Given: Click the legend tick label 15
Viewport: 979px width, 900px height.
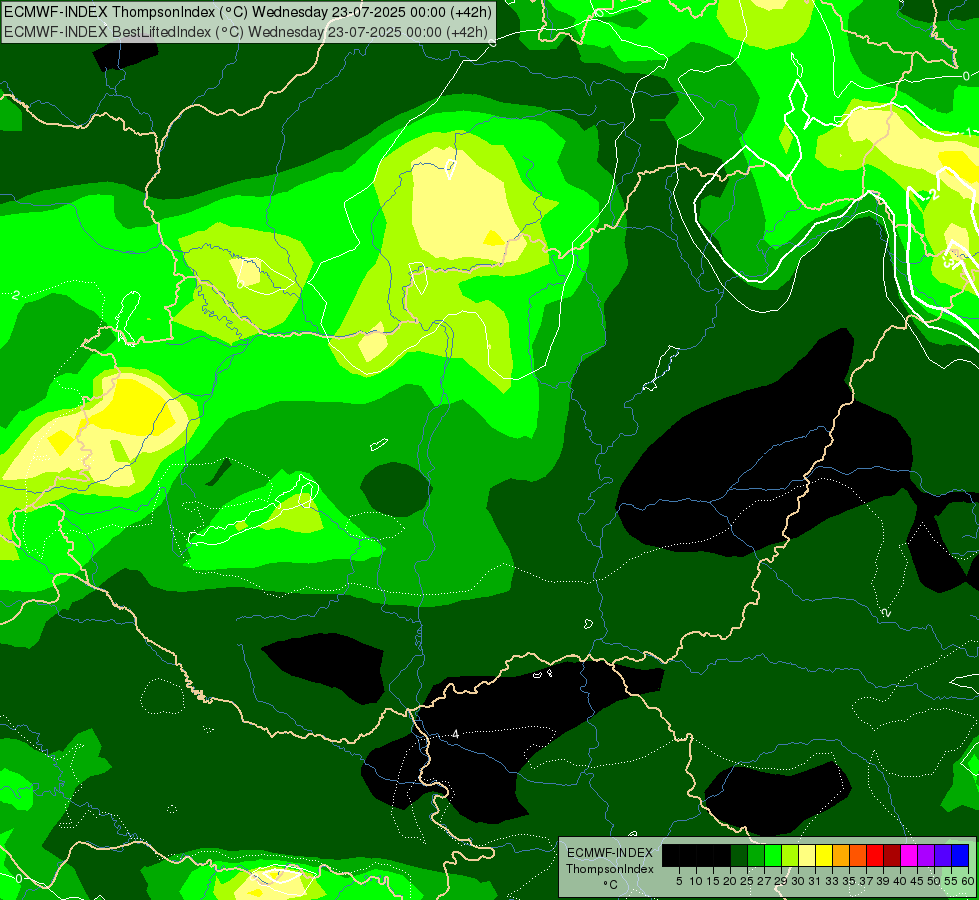Looking at the screenshot, I should (714, 881).
